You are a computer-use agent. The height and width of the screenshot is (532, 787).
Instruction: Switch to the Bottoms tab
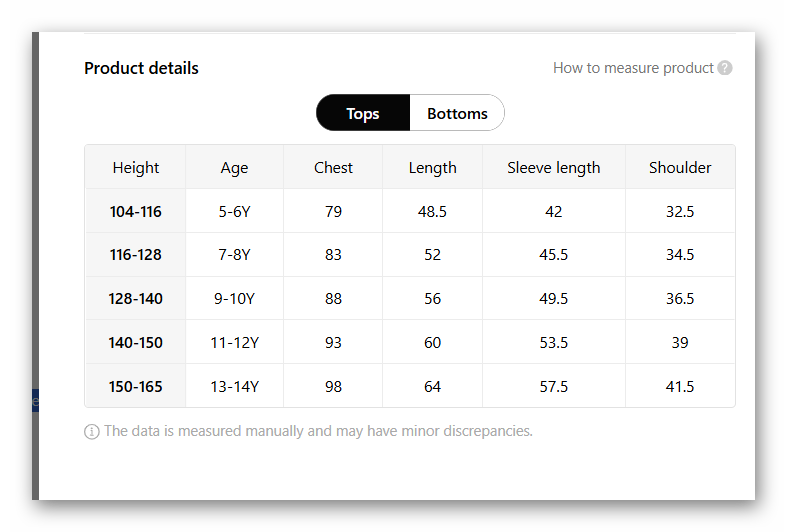pos(457,113)
